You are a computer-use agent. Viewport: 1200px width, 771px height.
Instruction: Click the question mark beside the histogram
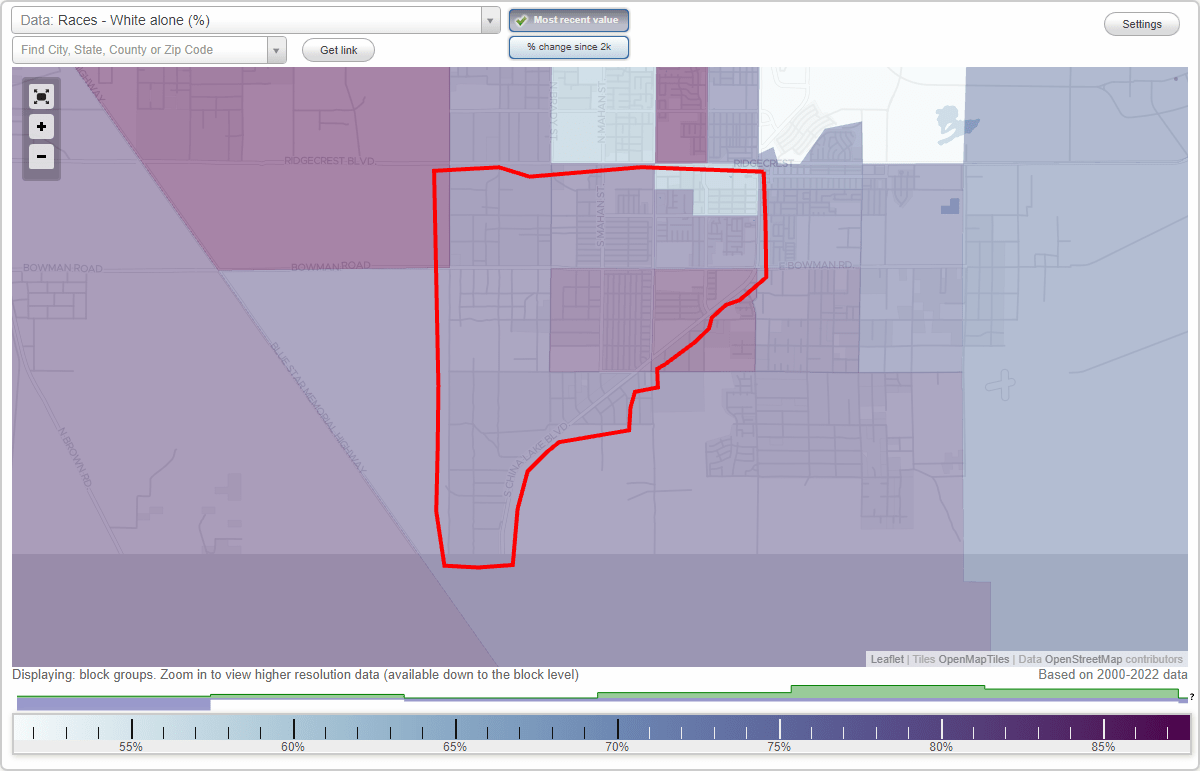click(x=1192, y=697)
